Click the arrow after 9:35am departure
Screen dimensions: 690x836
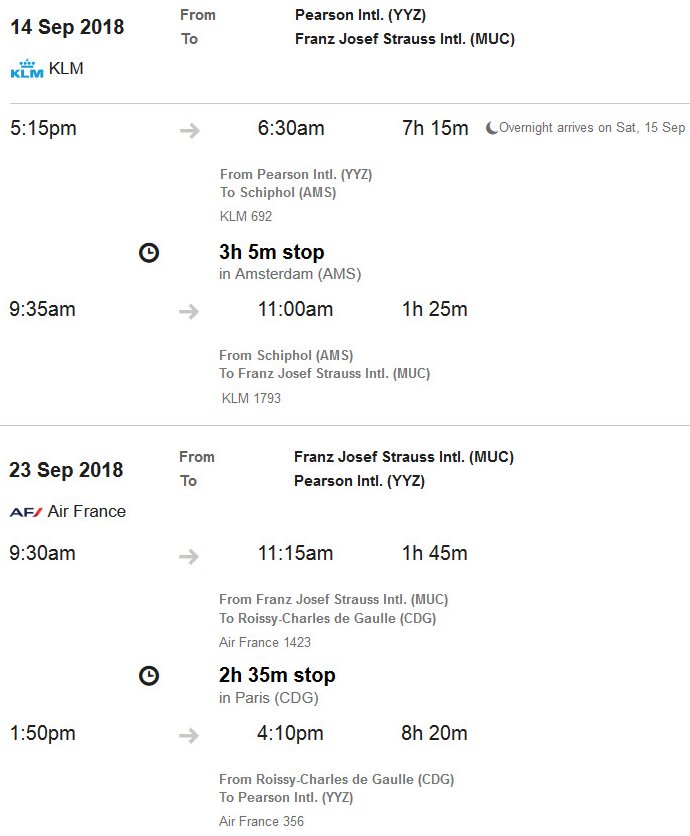pos(189,311)
